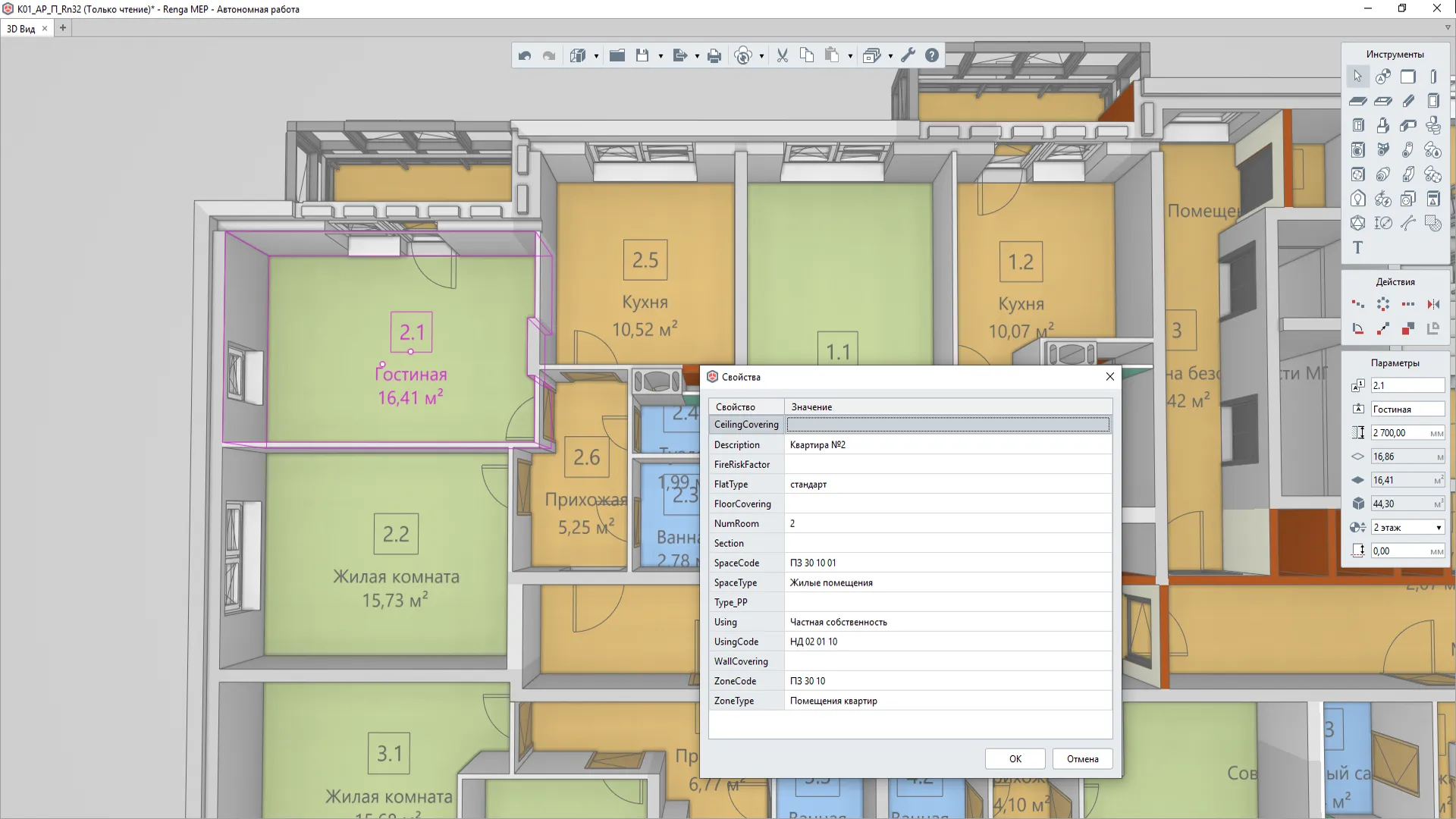The image size is (1456, 819).
Task: Add a new tab with plus button
Action: (x=63, y=28)
